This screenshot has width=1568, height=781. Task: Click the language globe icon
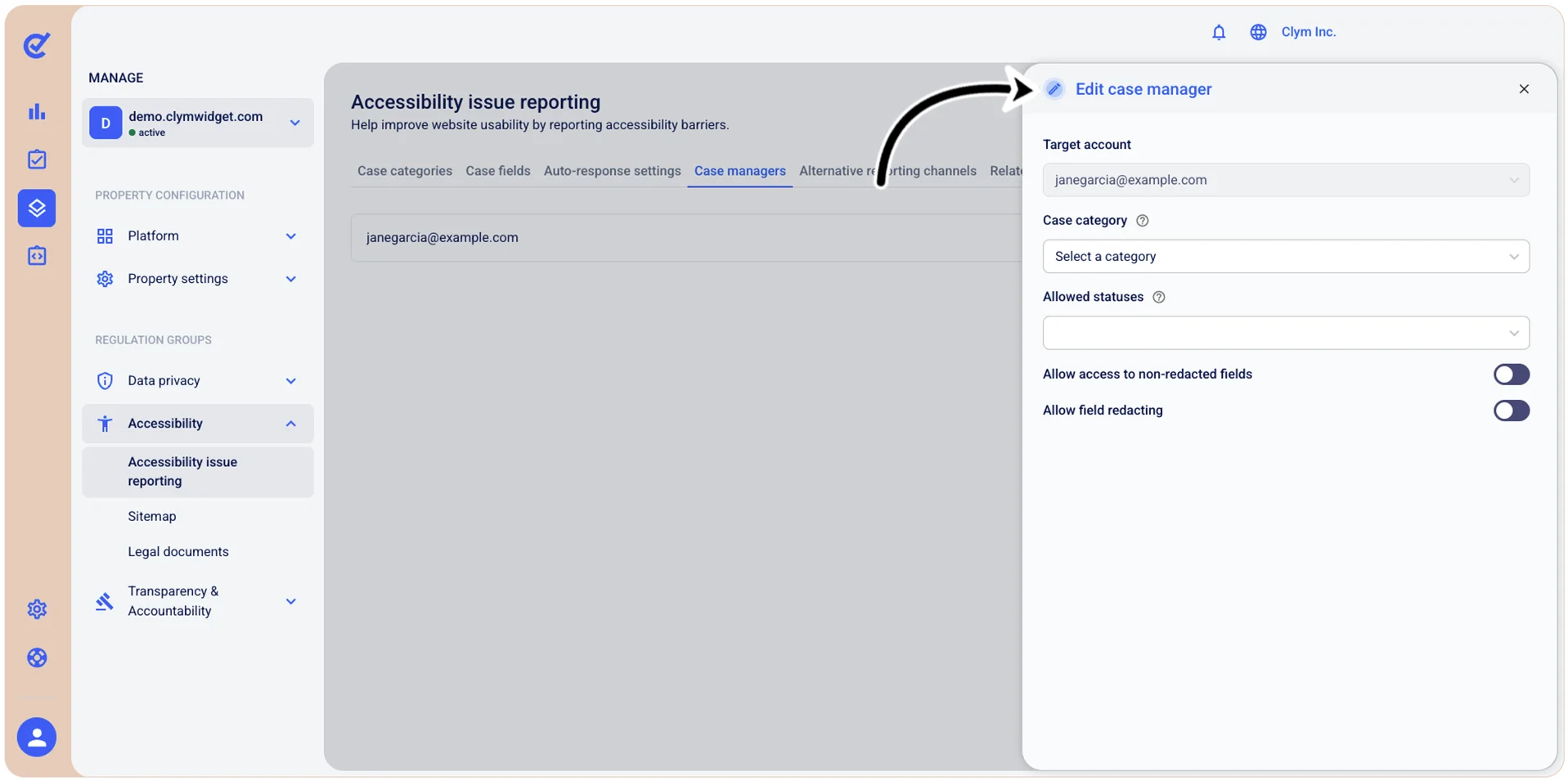[1258, 32]
